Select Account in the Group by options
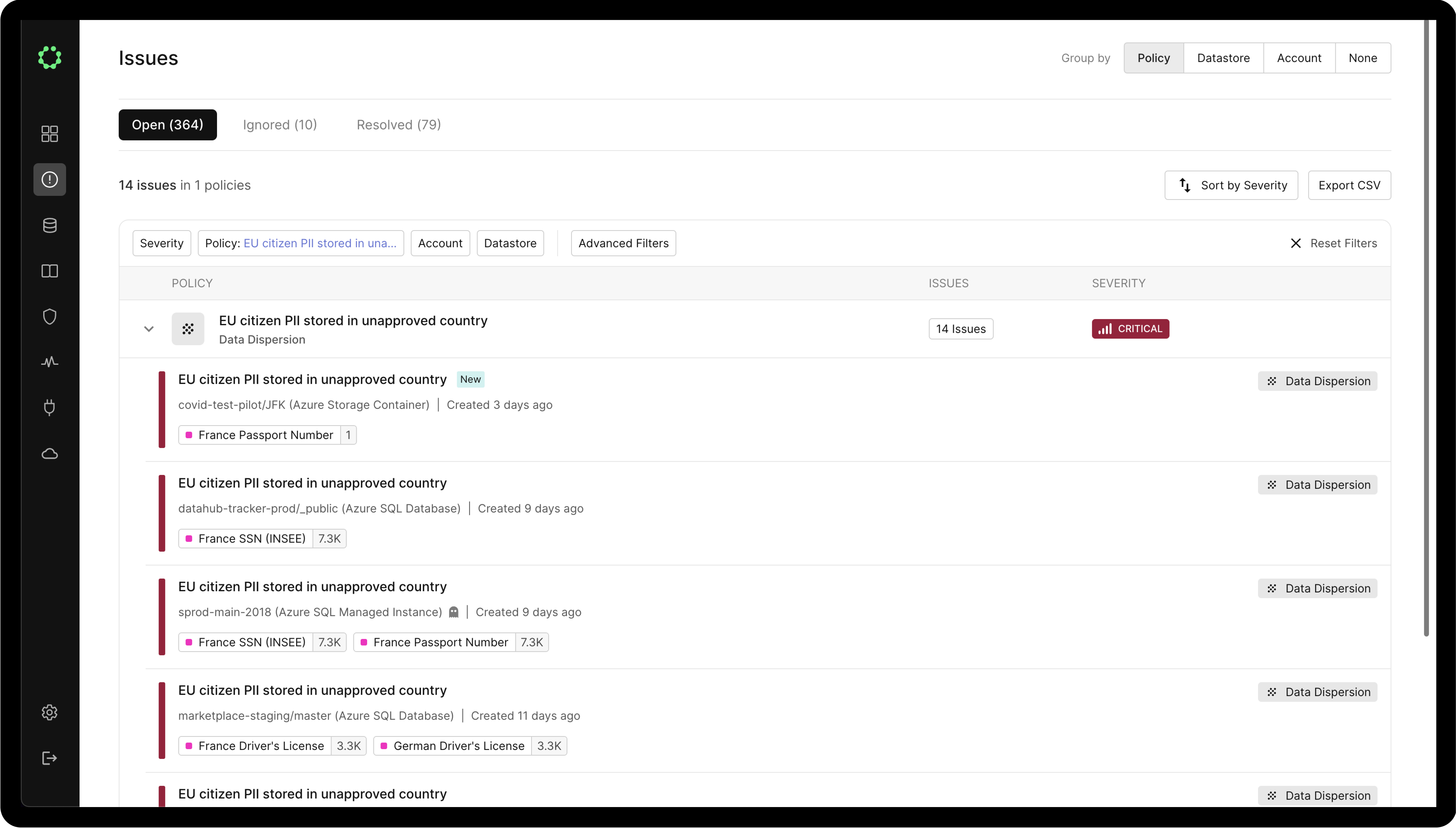The width and height of the screenshot is (1456, 828). click(x=1299, y=57)
